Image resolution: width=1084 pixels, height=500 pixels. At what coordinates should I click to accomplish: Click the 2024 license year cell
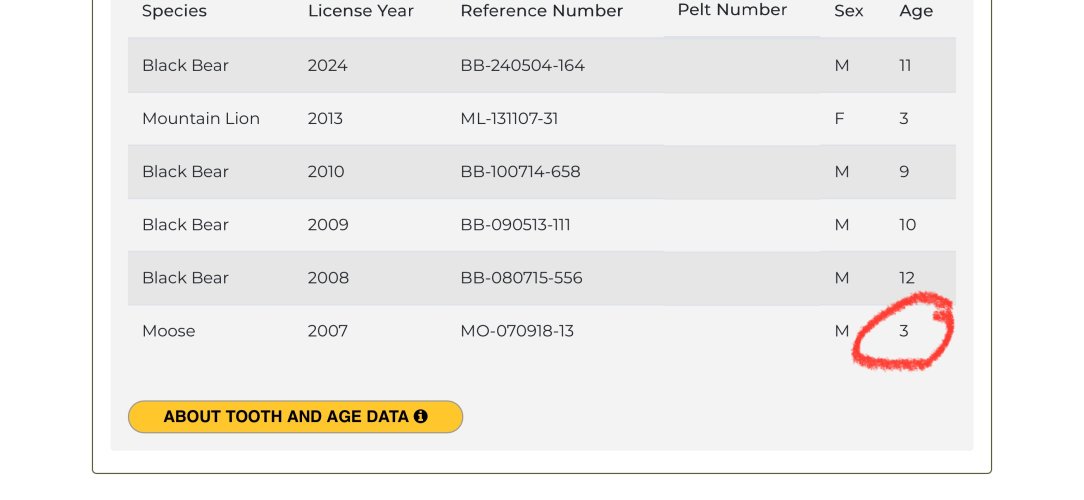325,65
